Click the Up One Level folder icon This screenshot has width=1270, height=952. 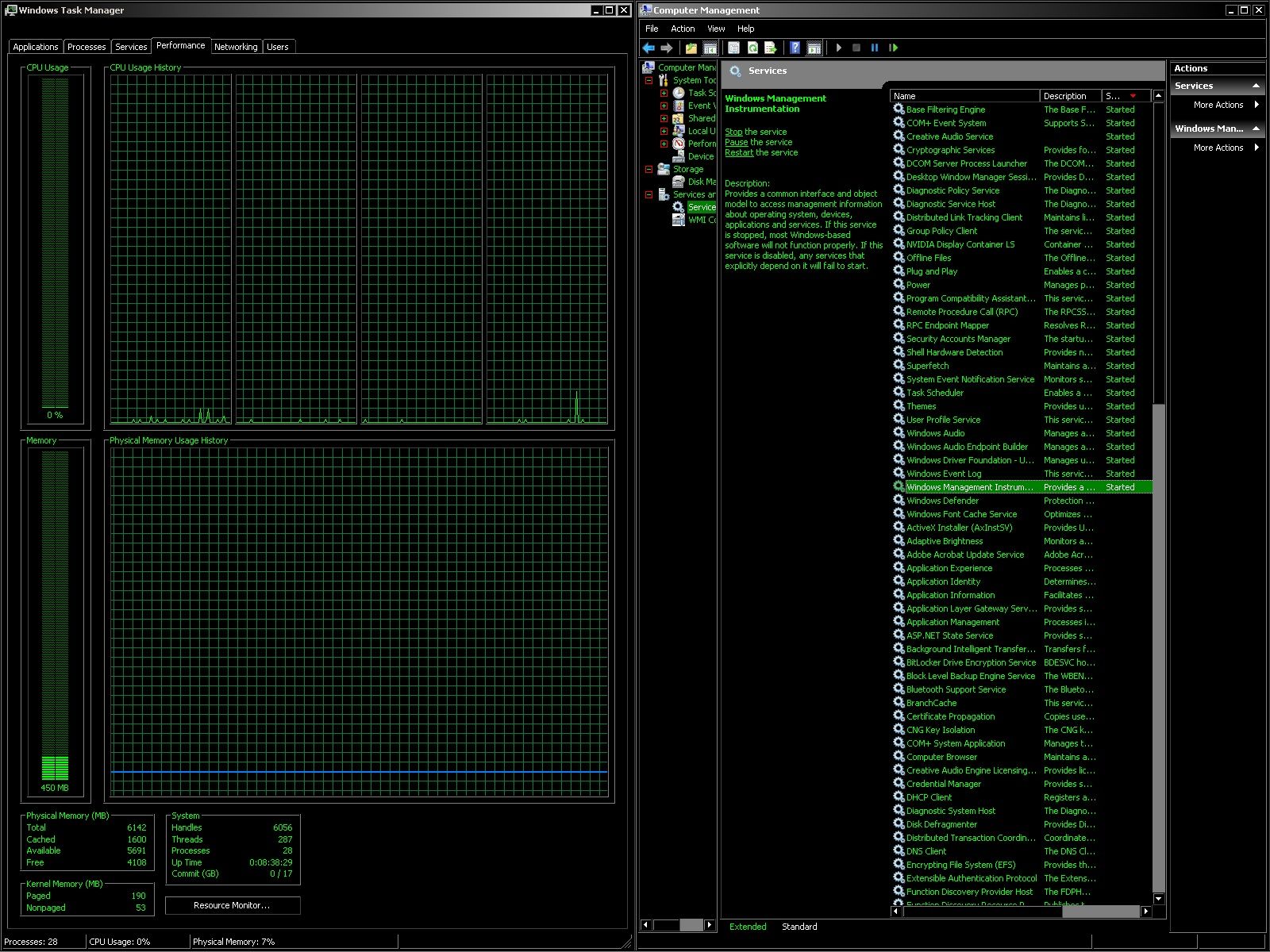coord(691,48)
